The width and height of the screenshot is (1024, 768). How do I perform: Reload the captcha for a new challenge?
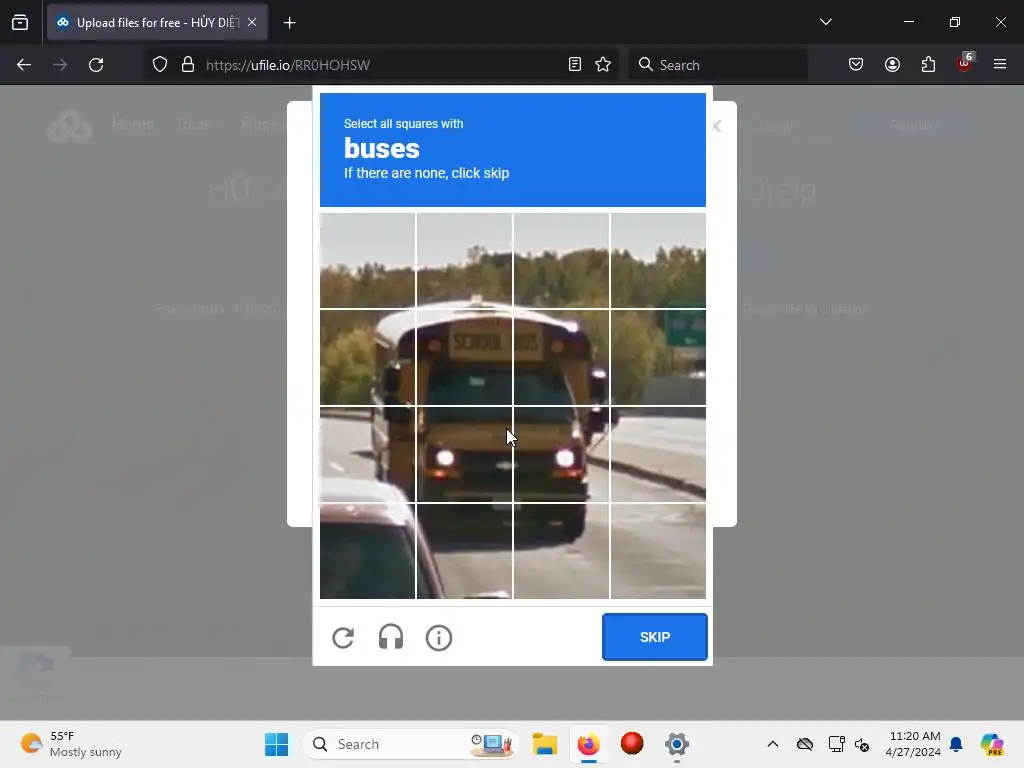coord(343,637)
